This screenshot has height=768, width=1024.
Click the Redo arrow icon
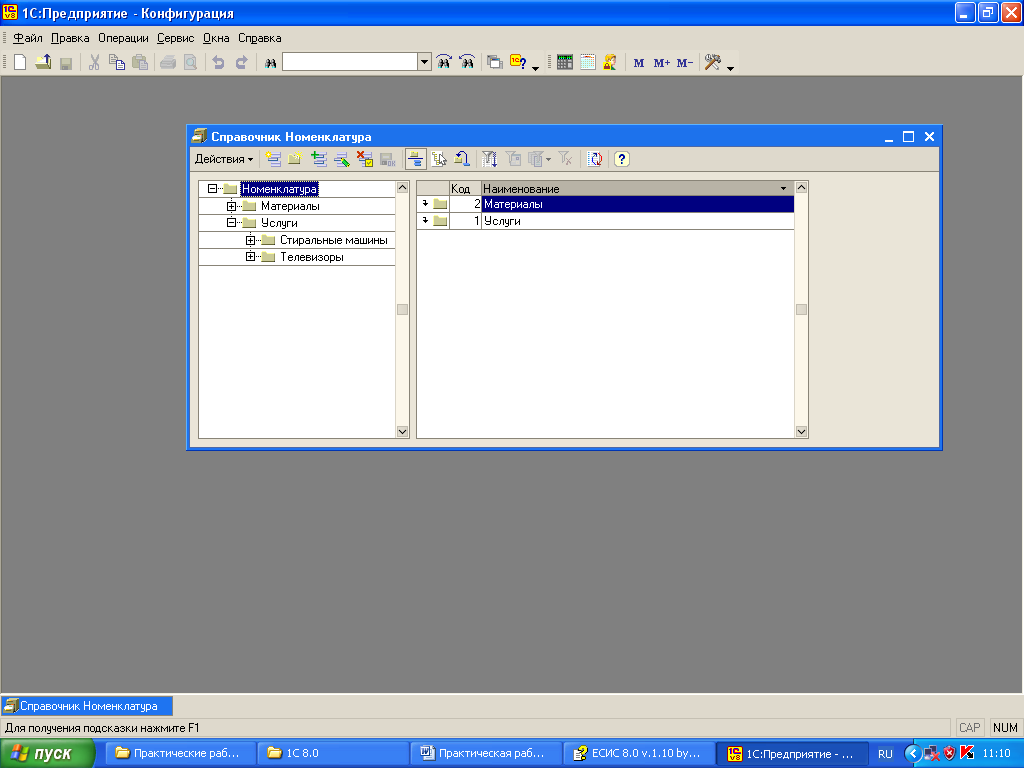(x=242, y=63)
